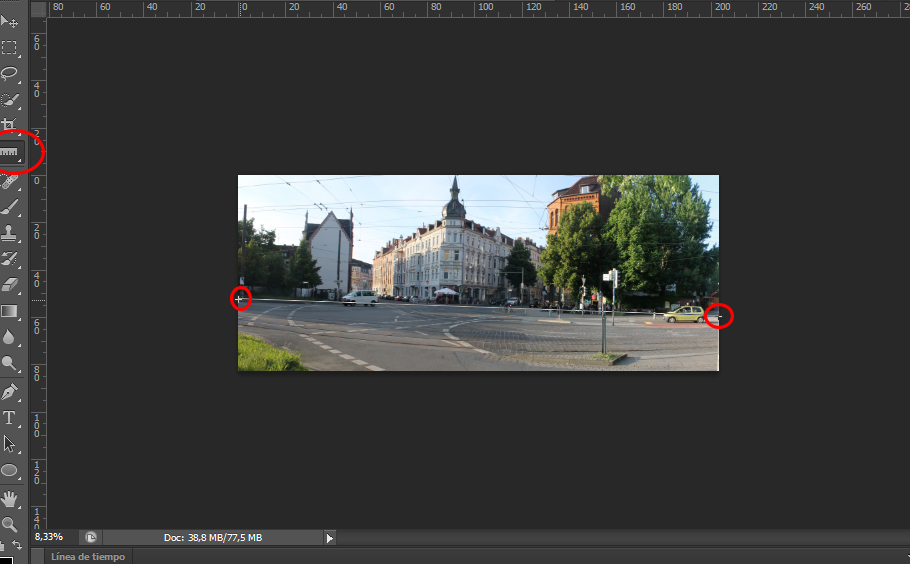Image resolution: width=910 pixels, height=564 pixels.
Task: Select the History Brush tool
Action: [x=10, y=259]
